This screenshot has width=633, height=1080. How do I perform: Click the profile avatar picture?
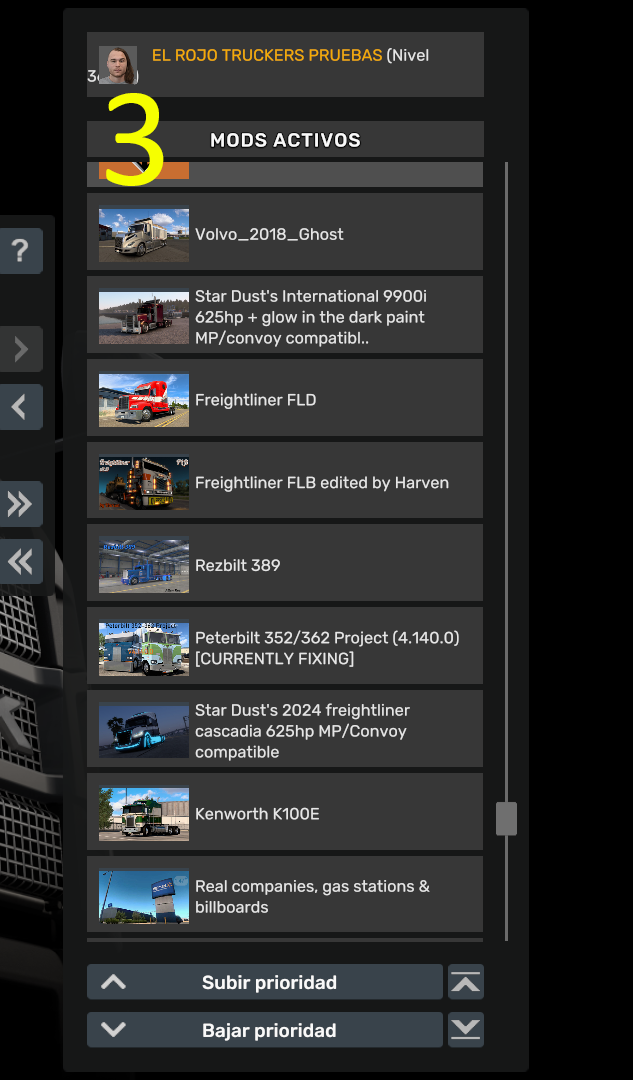click(118, 65)
